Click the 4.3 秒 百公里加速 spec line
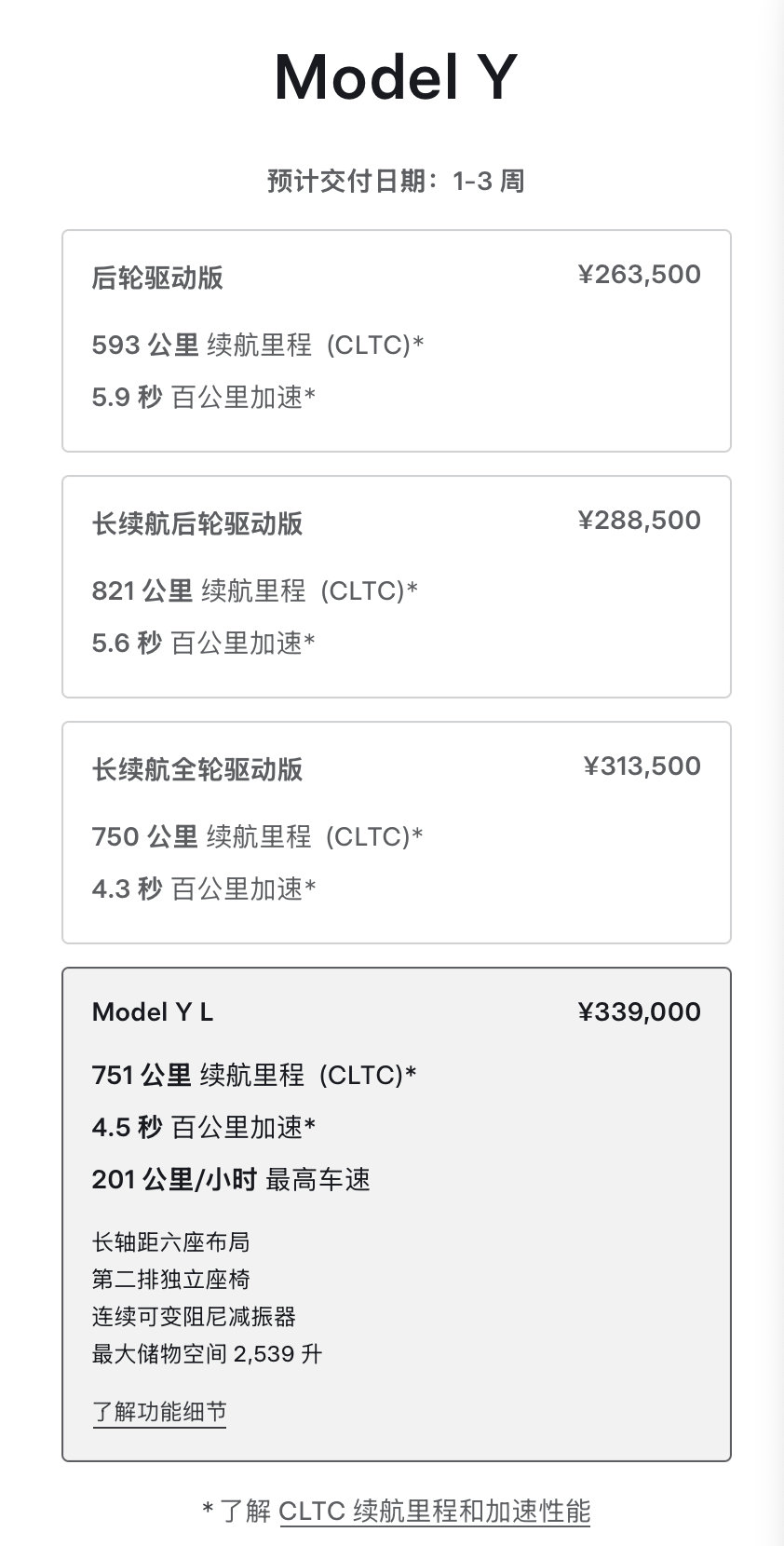Viewport: 784px width, 1546px height. point(204,889)
